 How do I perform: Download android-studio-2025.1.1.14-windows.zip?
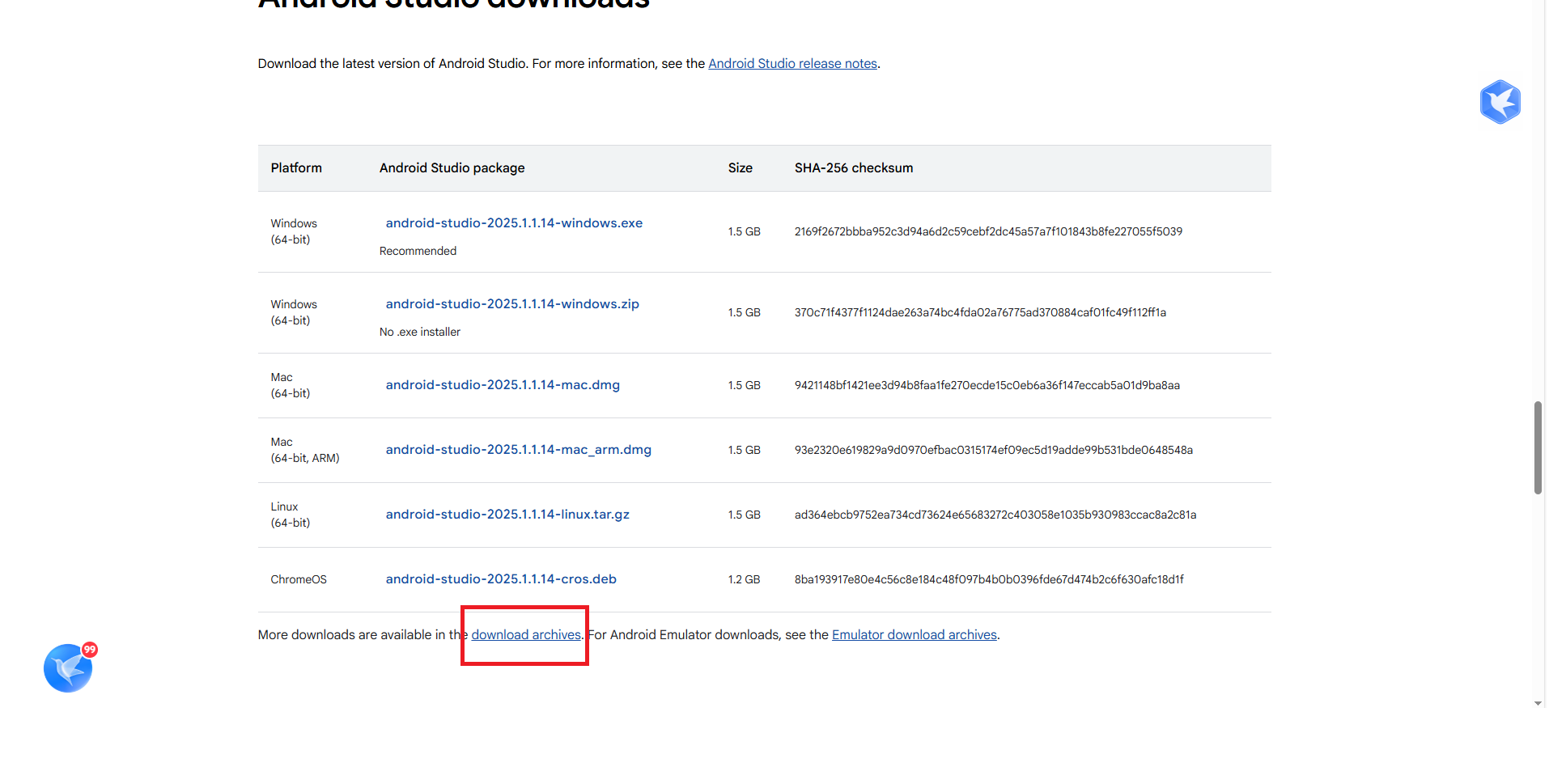pyautogui.click(x=512, y=304)
